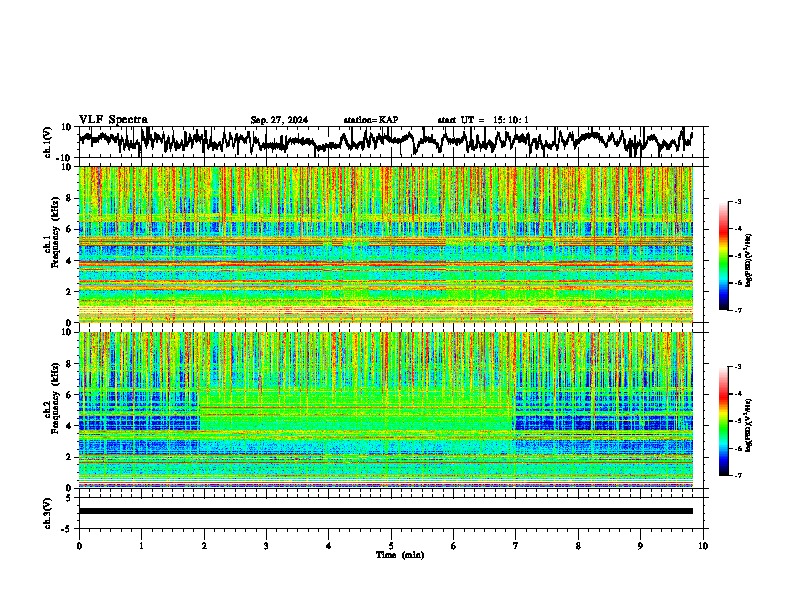Click the "Time (min)" x-axis label
Image resolution: width=792 pixels, height=612 pixels.
coord(400,555)
